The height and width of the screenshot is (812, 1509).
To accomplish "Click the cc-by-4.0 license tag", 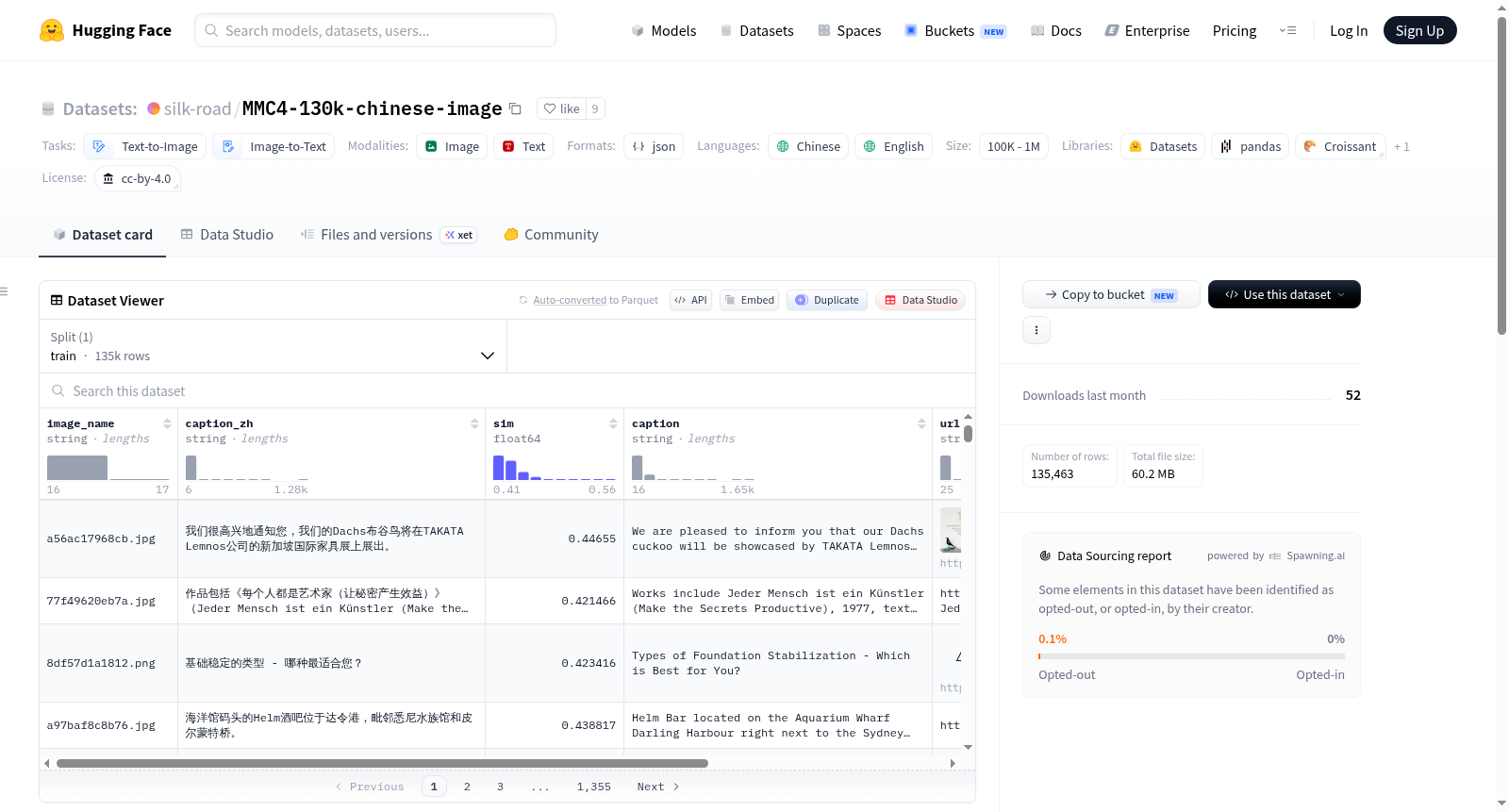I will point(138,178).
